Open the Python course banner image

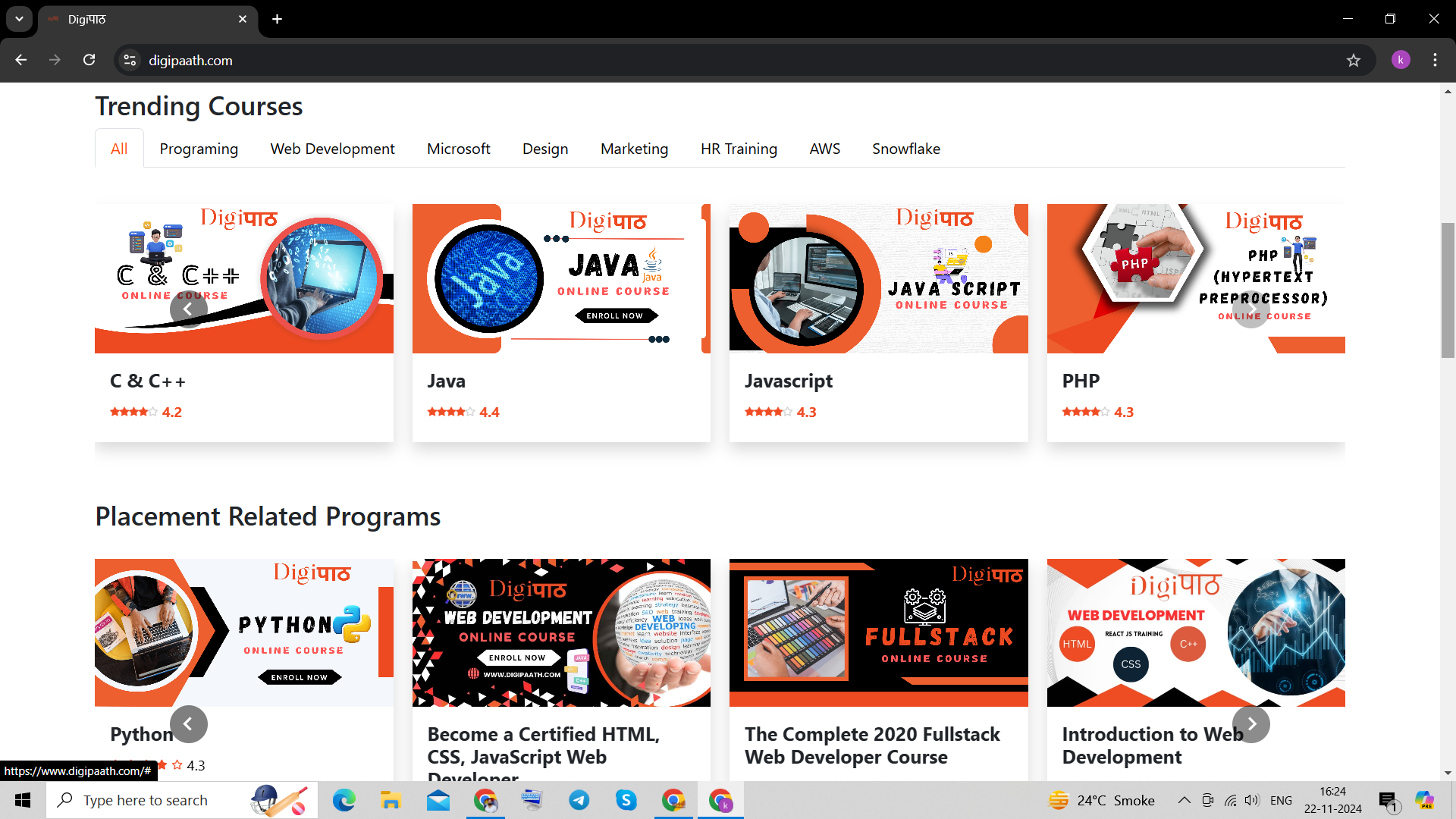coord(244,633)
